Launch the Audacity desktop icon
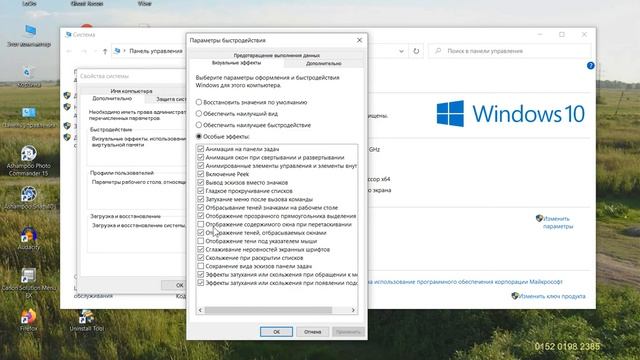The image size is (640, 360). click(29, 239)
